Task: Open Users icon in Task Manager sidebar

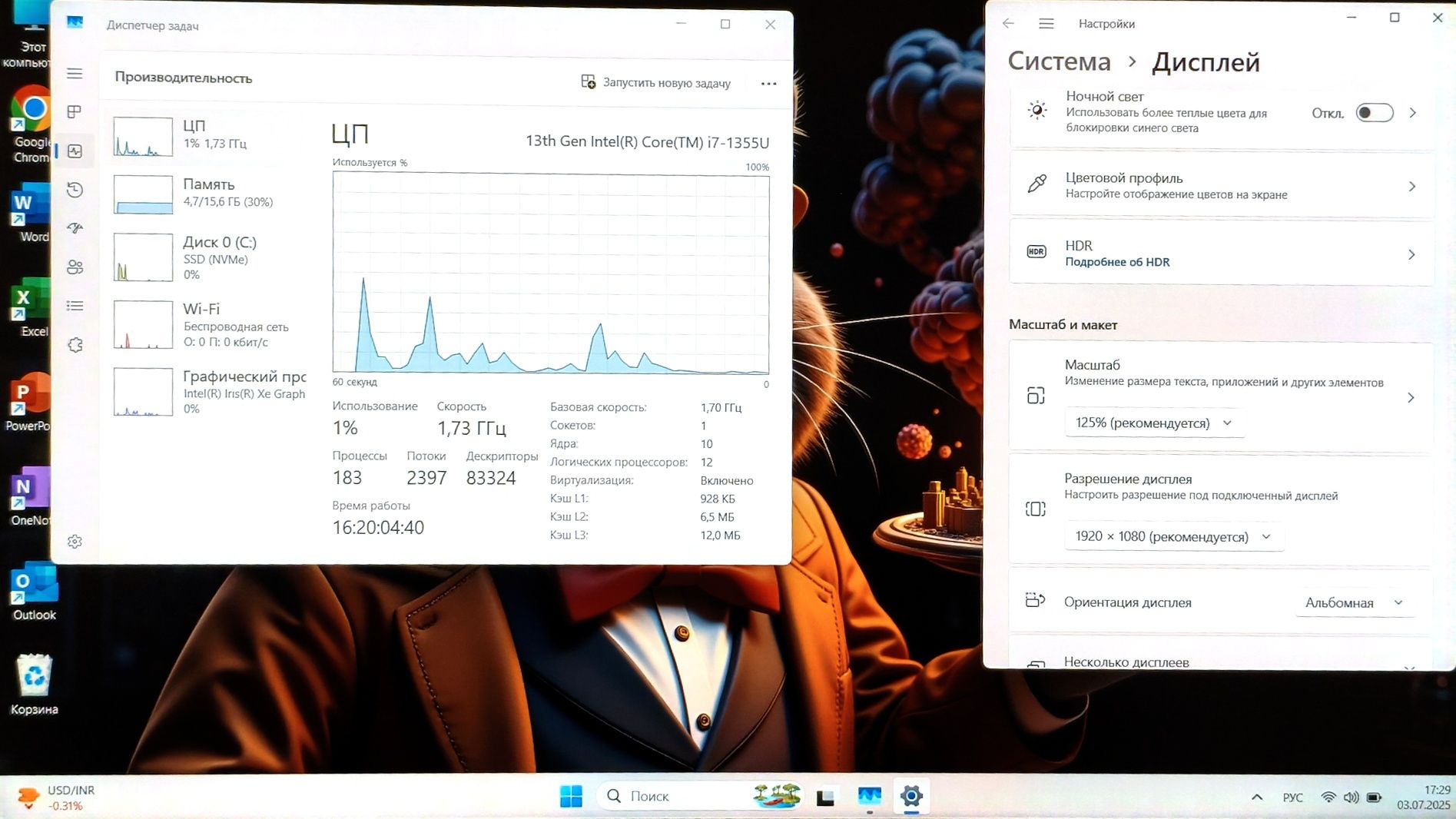Action: pyautogui.click(x=75, y=267)
